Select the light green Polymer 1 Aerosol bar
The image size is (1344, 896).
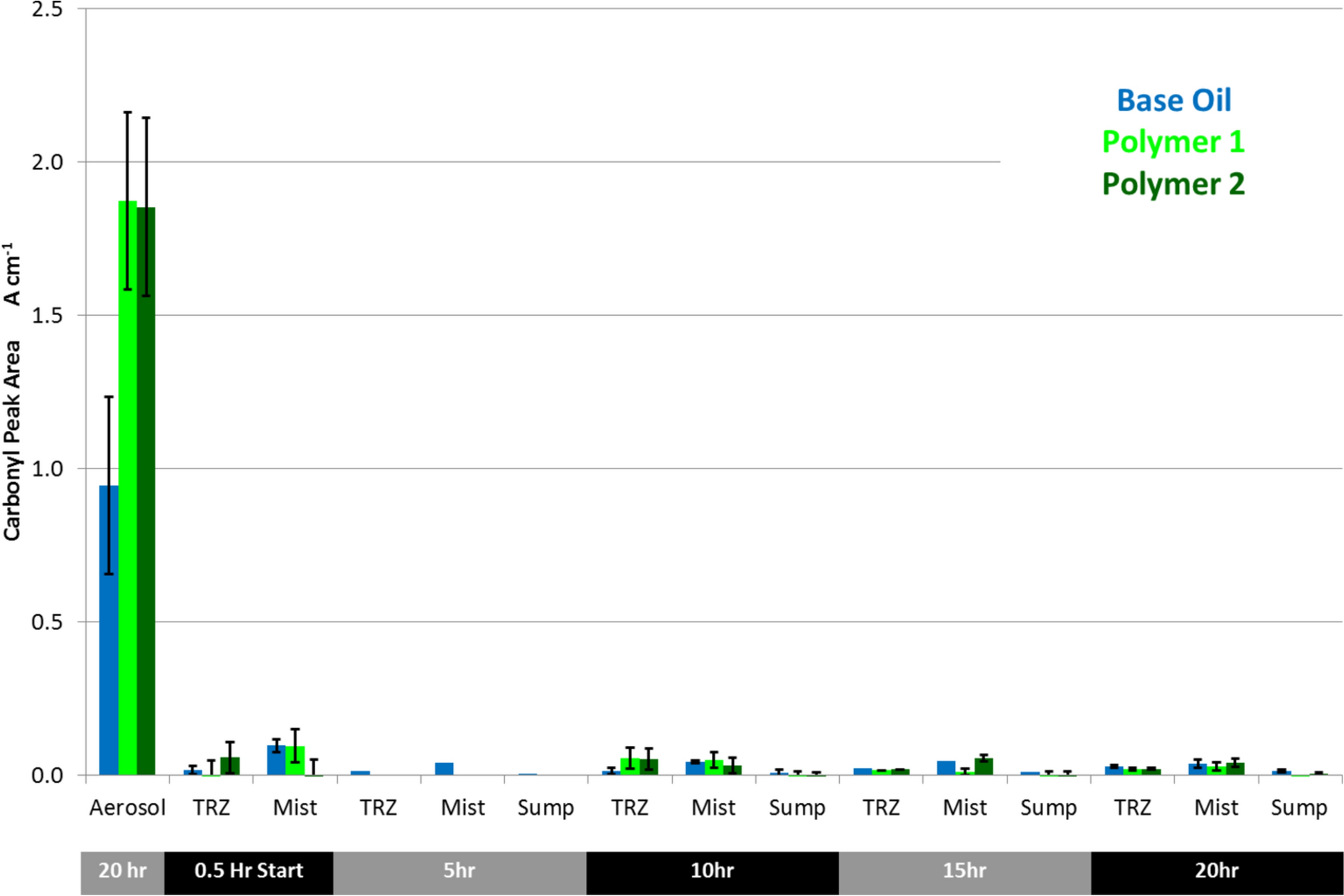point(127,488)
